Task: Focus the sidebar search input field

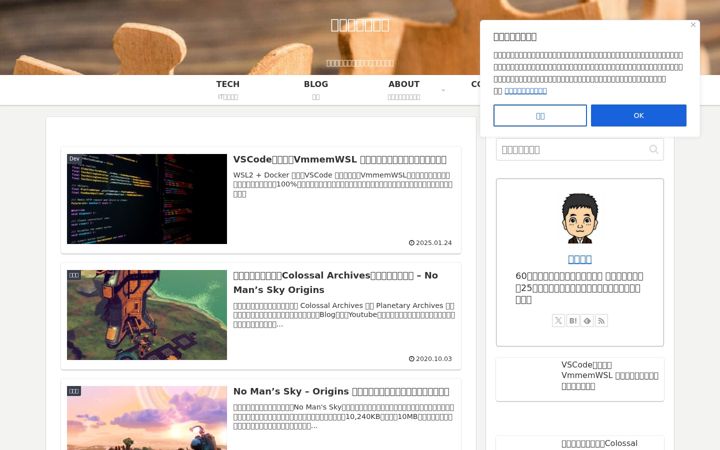Action: [579, 150]
